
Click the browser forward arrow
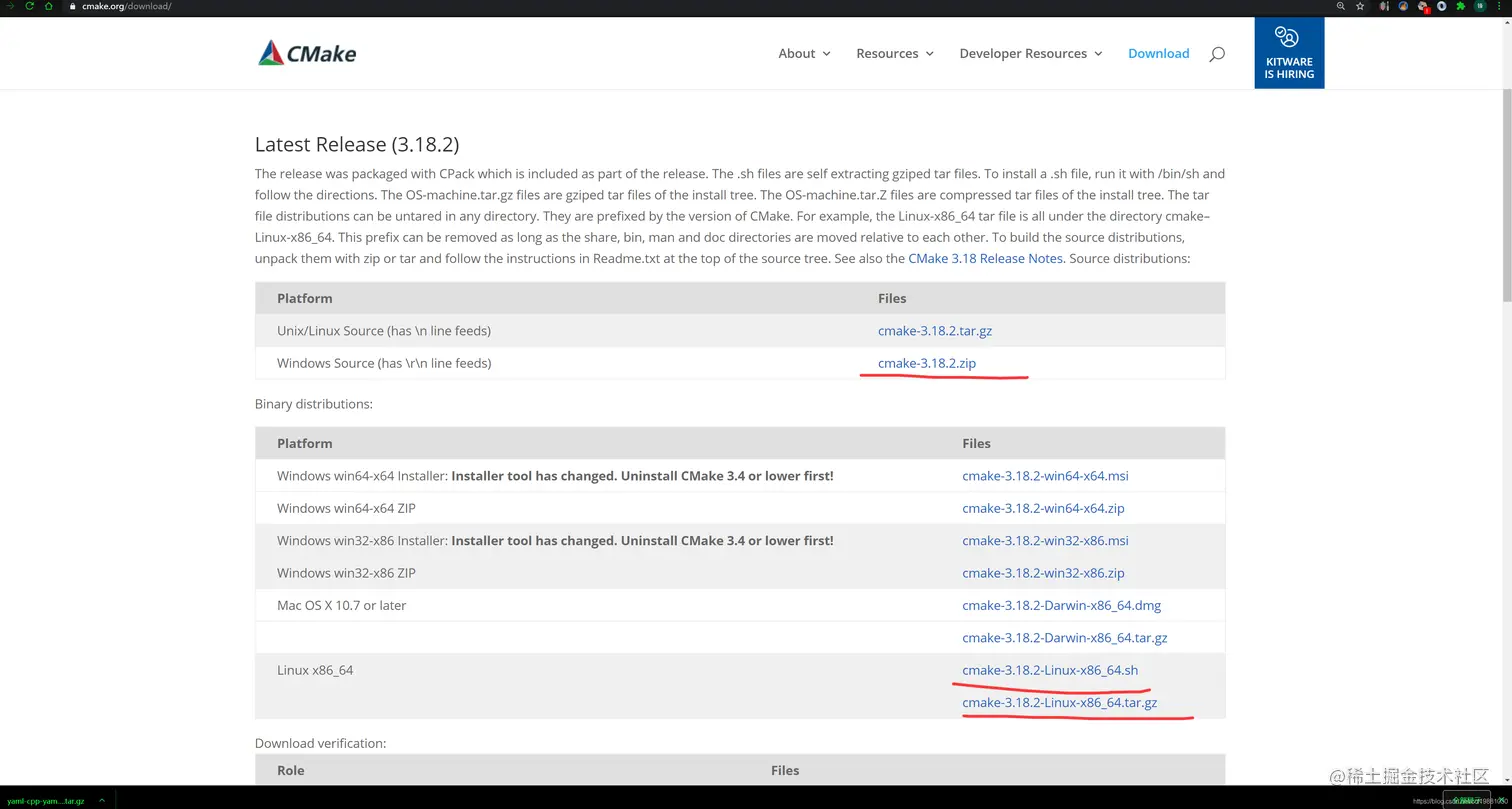pyautogui.click(x=10, y=6)
